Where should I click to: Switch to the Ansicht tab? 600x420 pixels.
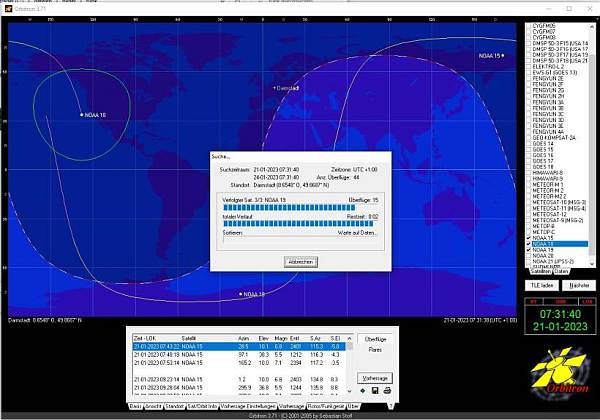(x=153, y=406)
